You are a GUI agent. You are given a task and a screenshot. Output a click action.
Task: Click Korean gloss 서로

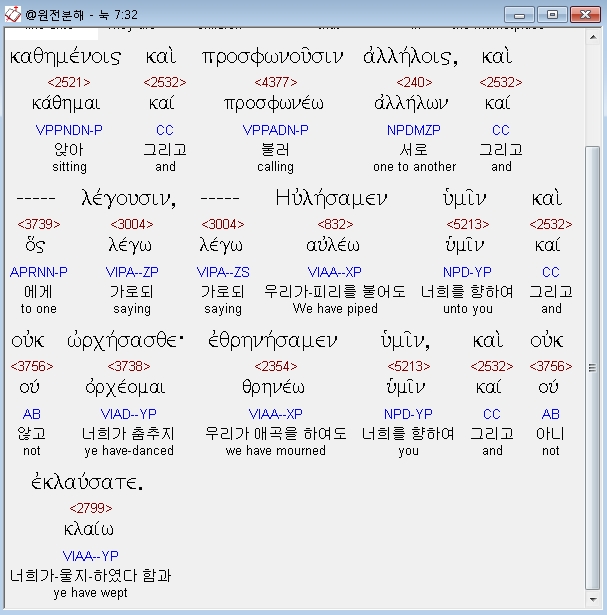[x=414, y=150]
